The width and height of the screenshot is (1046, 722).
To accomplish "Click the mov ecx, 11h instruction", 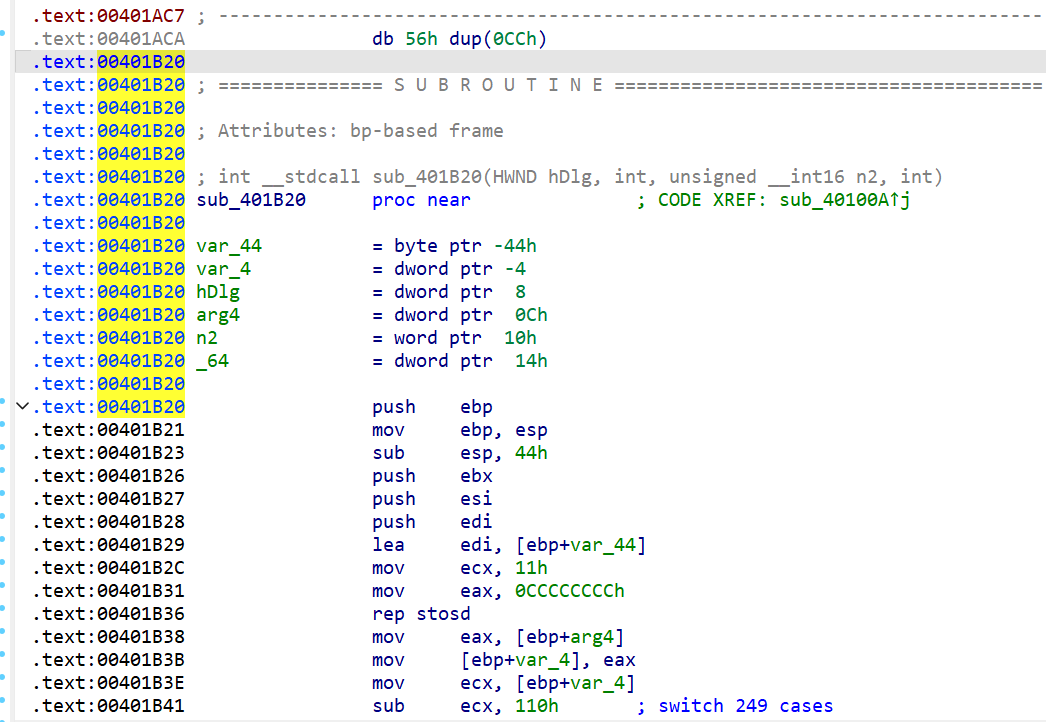I will 460,569.
